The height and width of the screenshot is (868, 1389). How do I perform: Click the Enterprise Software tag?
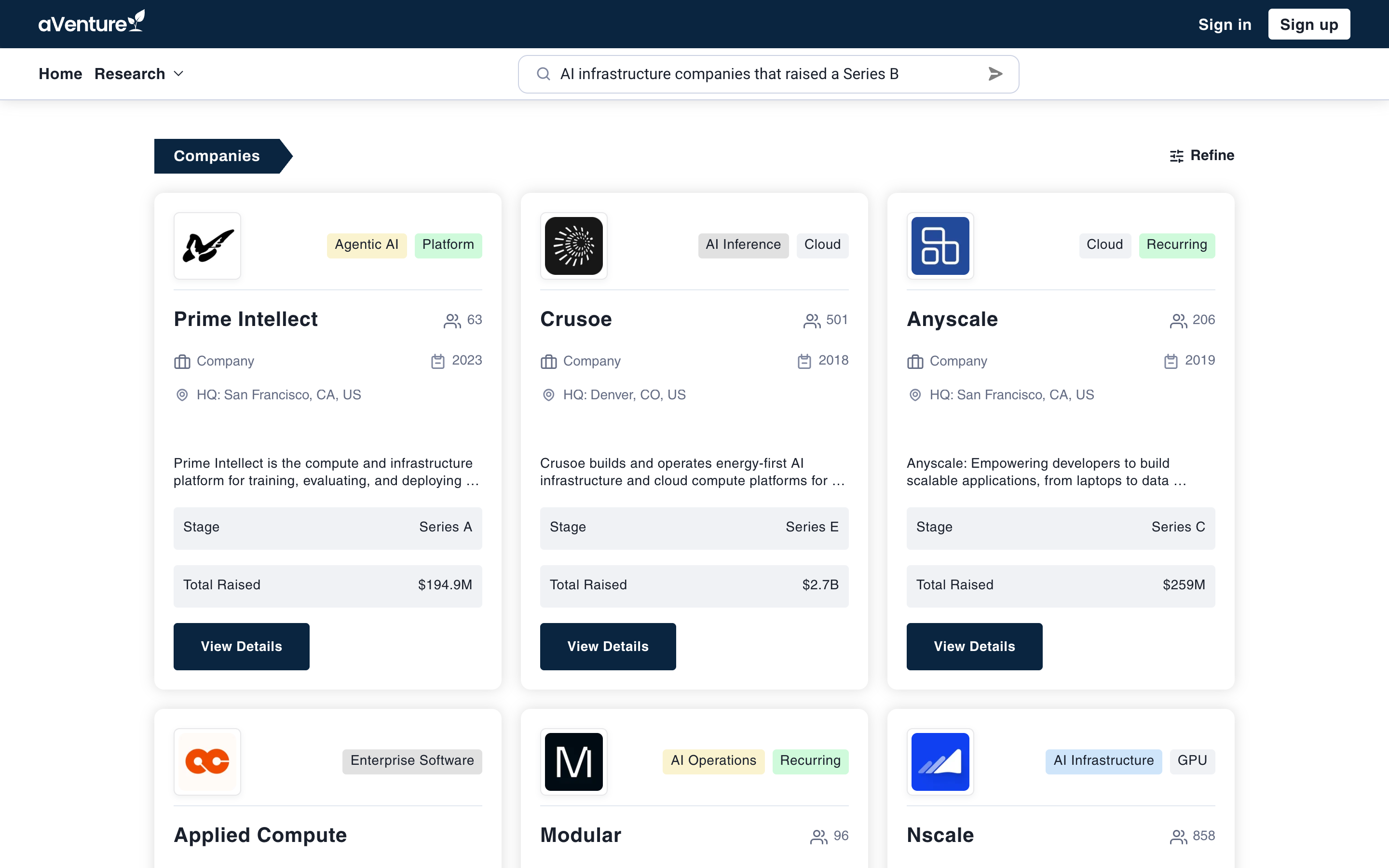click(412, 761)
